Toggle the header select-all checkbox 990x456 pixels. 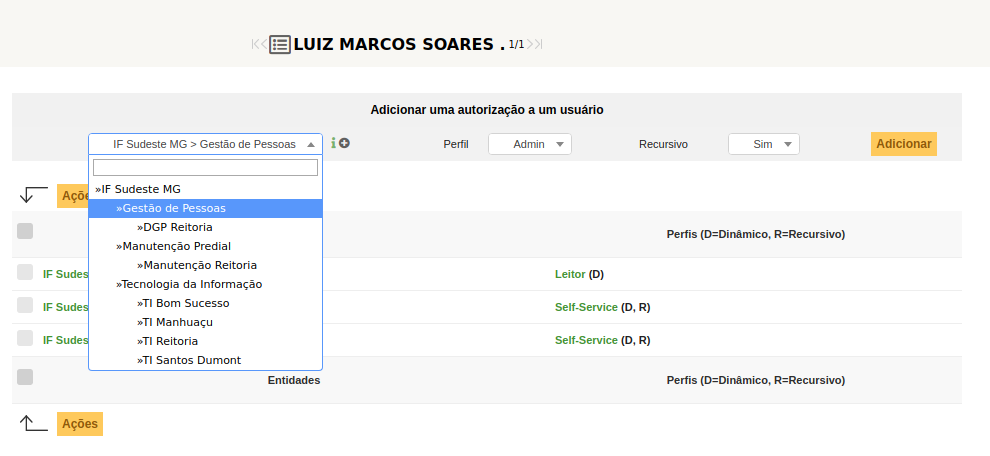[25, 231]
